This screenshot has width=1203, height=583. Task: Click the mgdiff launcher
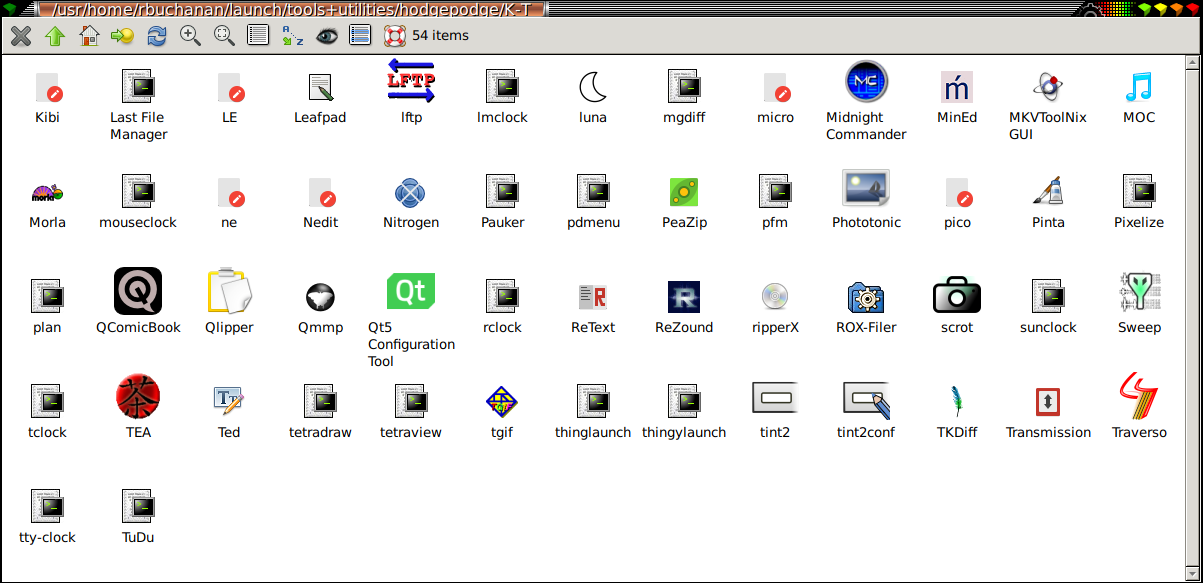tap(684, 87)
